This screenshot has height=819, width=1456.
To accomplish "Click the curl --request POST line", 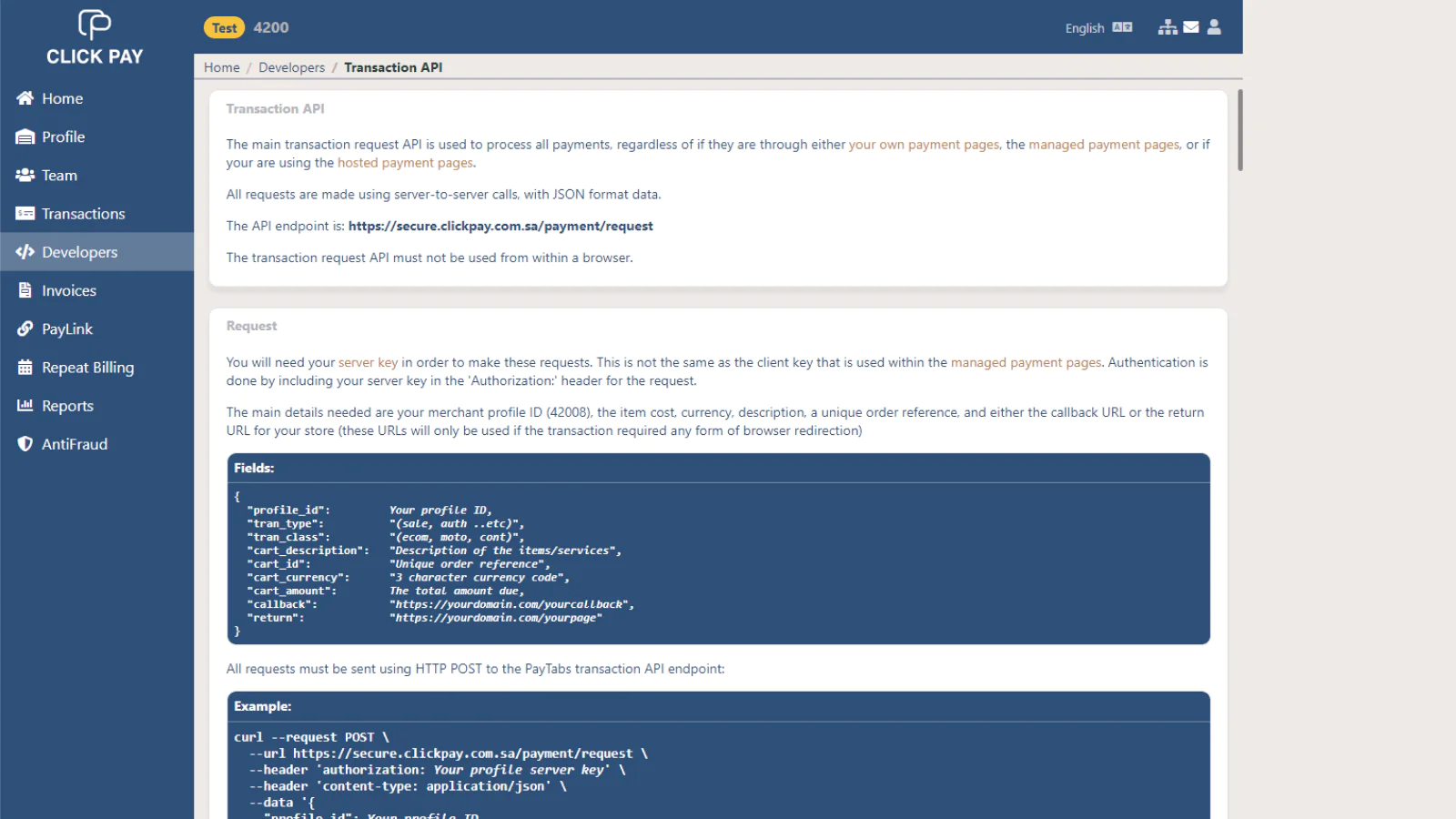I will pos(311,737).
